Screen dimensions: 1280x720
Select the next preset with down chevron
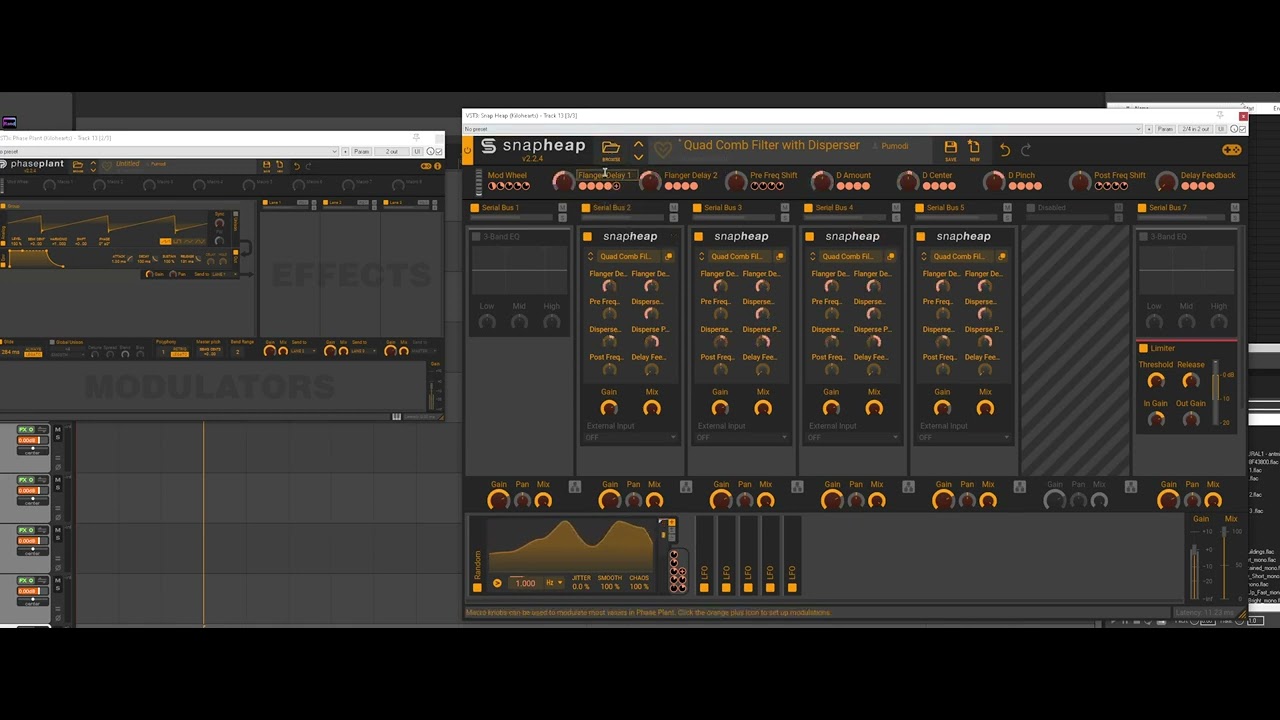(x=638, y=156)
